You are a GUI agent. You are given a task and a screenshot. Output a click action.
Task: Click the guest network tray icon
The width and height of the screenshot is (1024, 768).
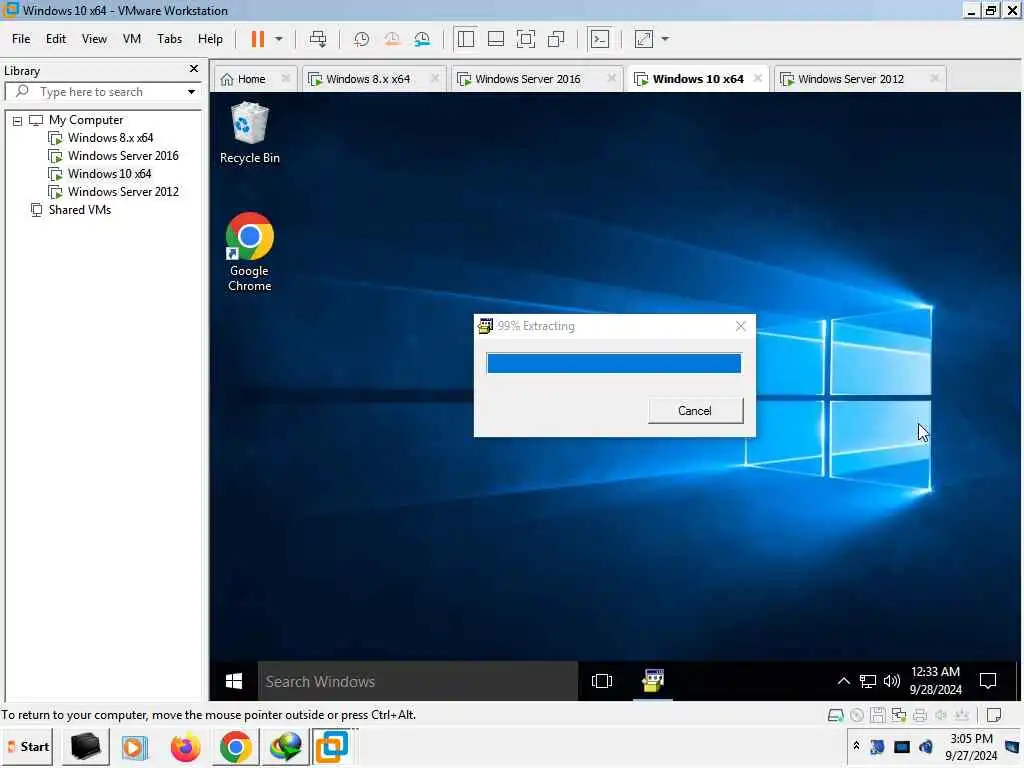868,681
